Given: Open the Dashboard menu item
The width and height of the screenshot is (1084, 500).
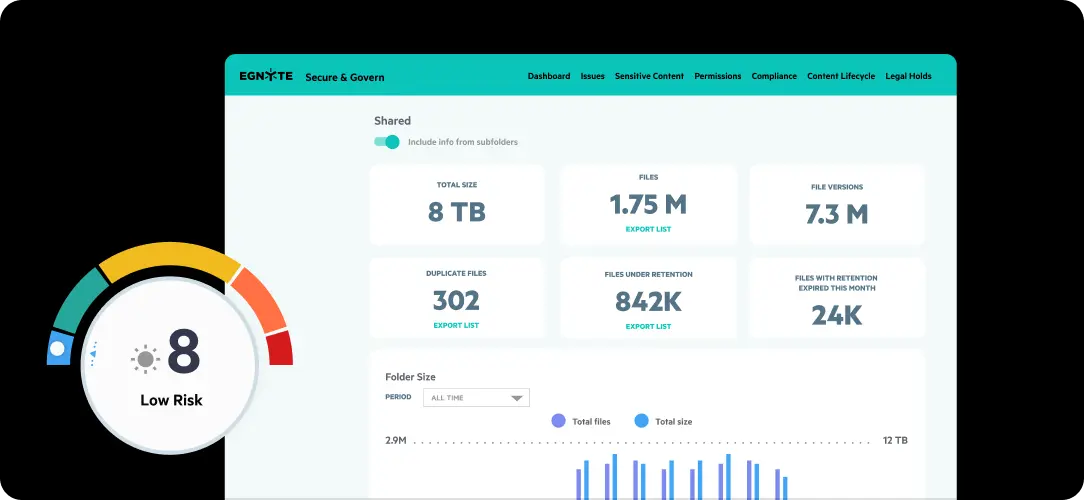Looking at the screenshot, I should coord(549,76).
